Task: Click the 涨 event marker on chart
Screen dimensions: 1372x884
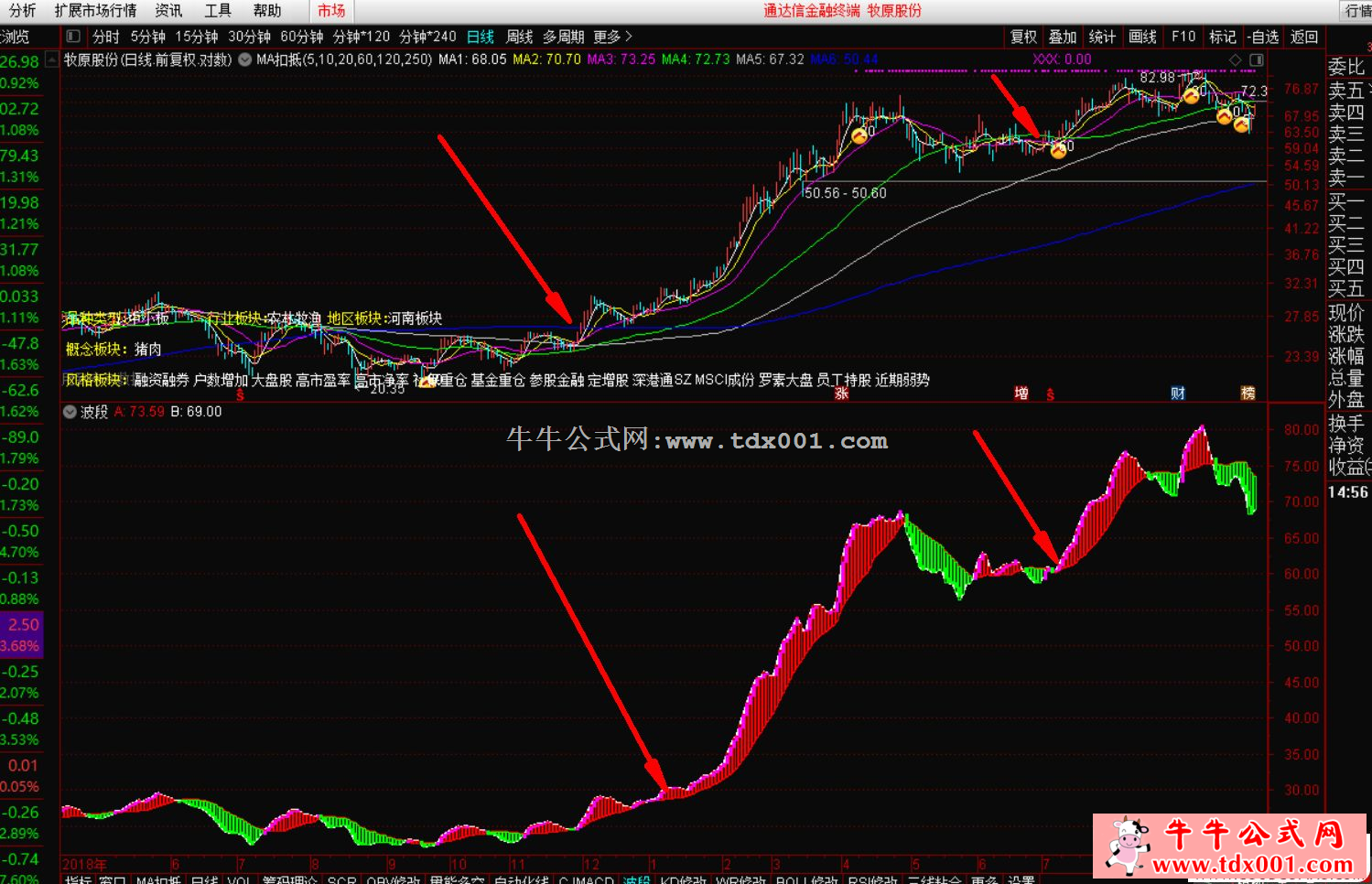Action: click(x=841, y=393)
